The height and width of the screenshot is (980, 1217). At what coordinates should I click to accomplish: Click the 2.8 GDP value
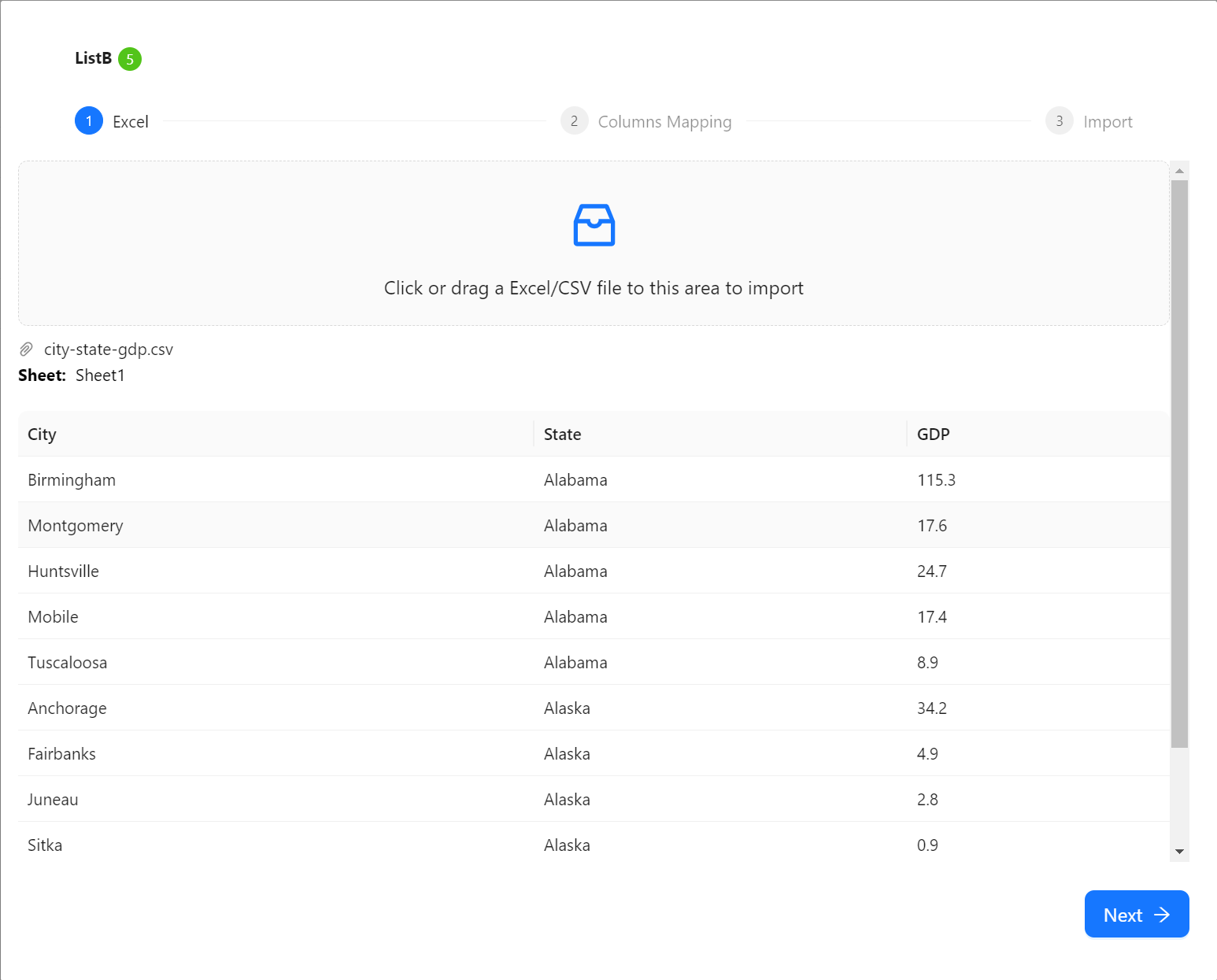point(927,800)
